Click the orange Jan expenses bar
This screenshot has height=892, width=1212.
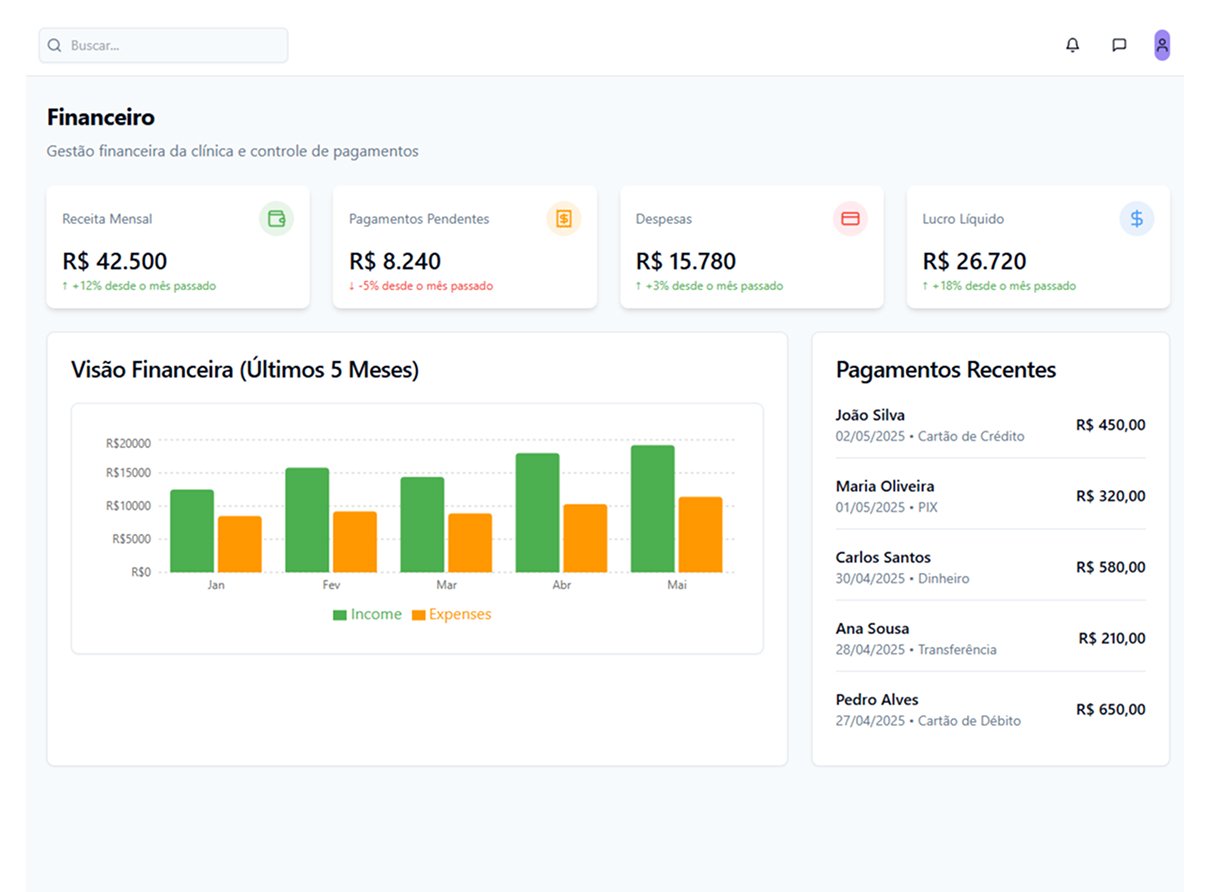(x=240, y=545)
